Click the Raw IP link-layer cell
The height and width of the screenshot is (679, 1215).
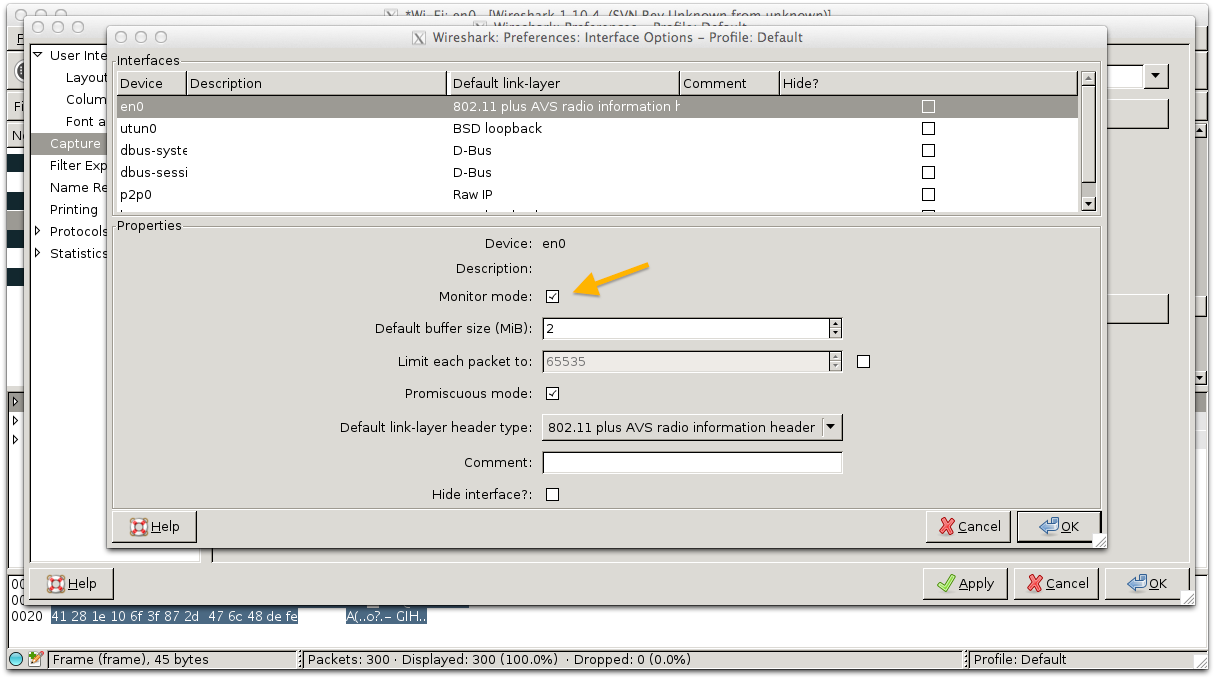[x=473, y=194]
